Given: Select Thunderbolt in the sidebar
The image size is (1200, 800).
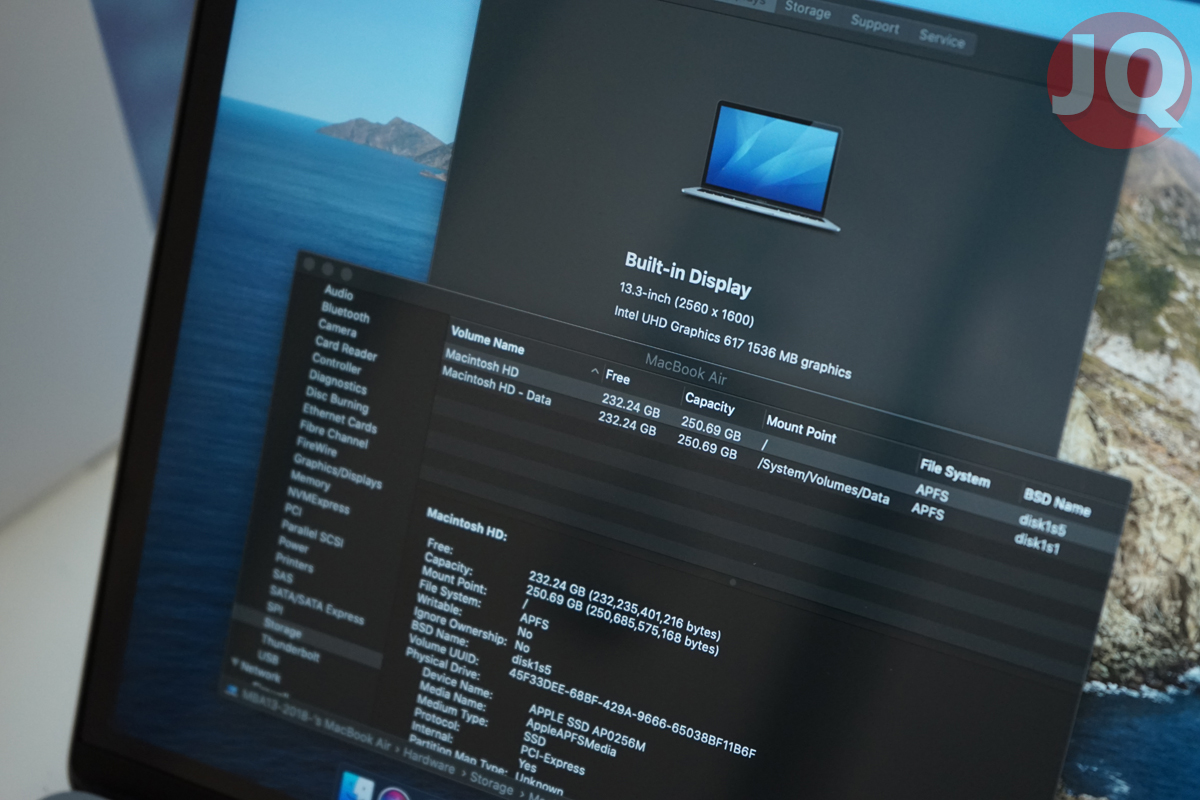Looking at the screenshot, I should point(289,650).
